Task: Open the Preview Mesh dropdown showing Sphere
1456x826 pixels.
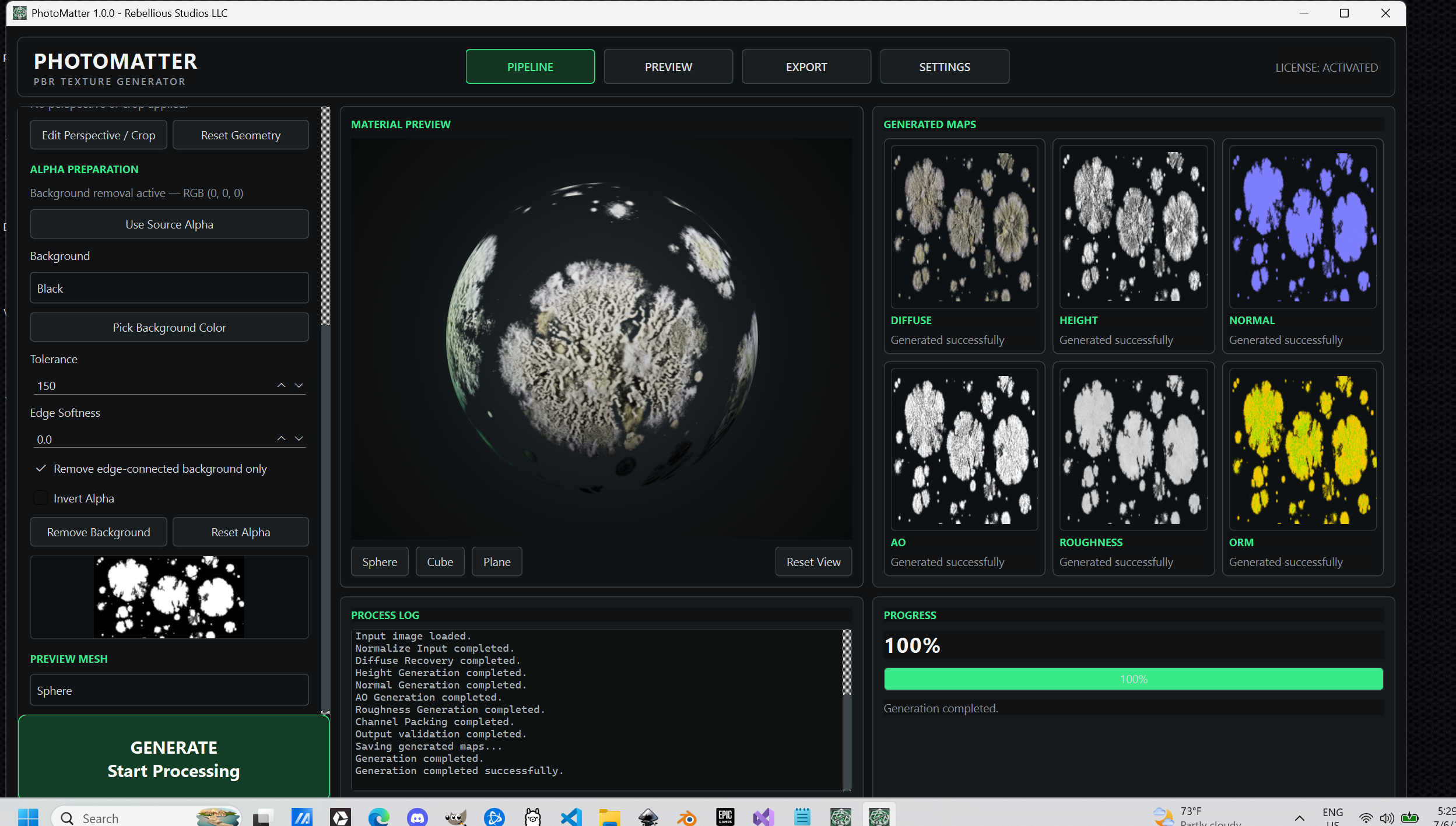Action: [x=169, y=690]
